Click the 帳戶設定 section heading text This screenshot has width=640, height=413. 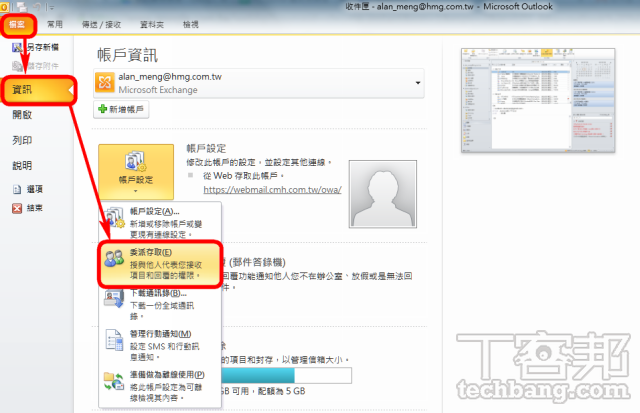[206, 149]
